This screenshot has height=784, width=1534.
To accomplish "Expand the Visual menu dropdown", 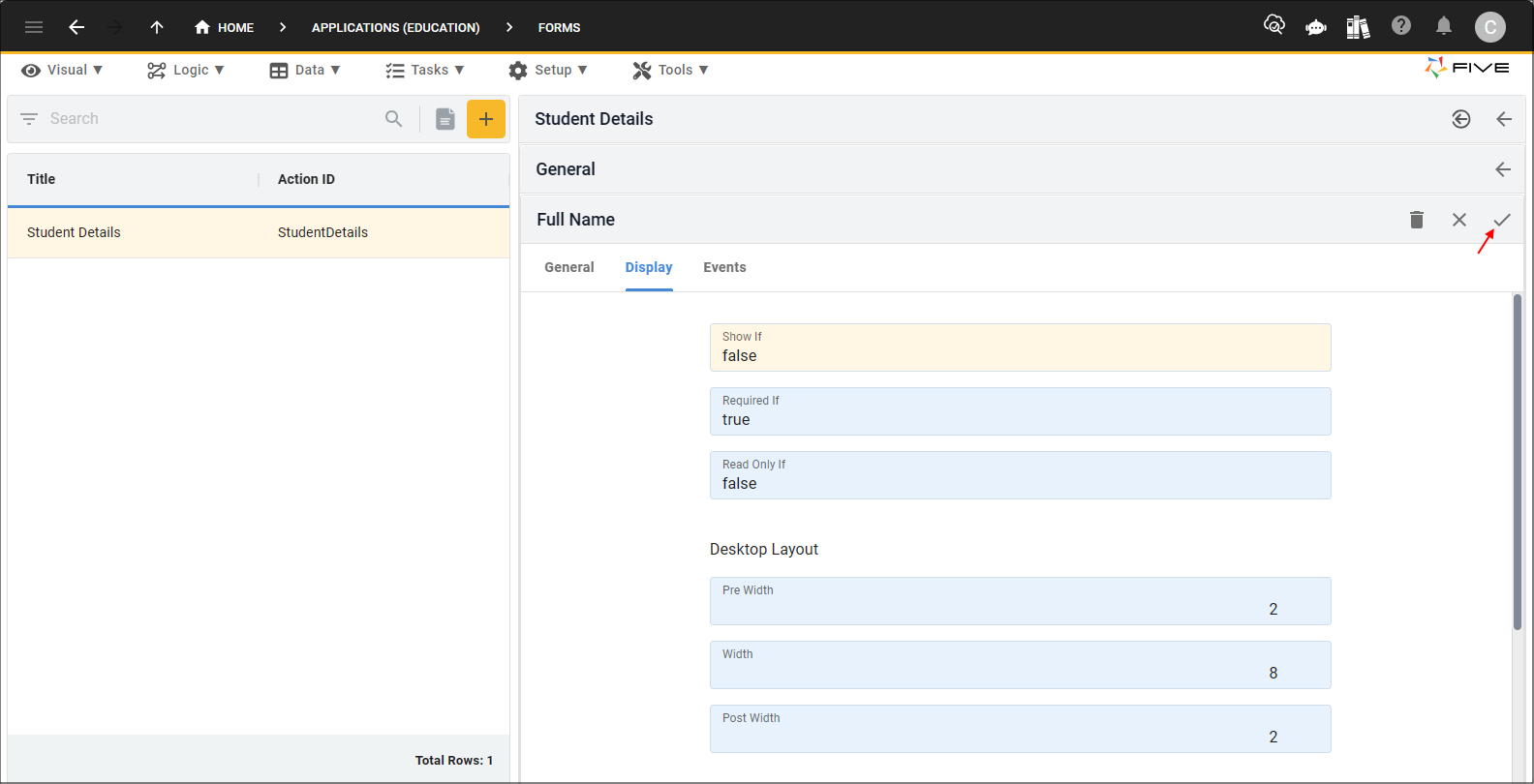I will click(x=62, y=70).
